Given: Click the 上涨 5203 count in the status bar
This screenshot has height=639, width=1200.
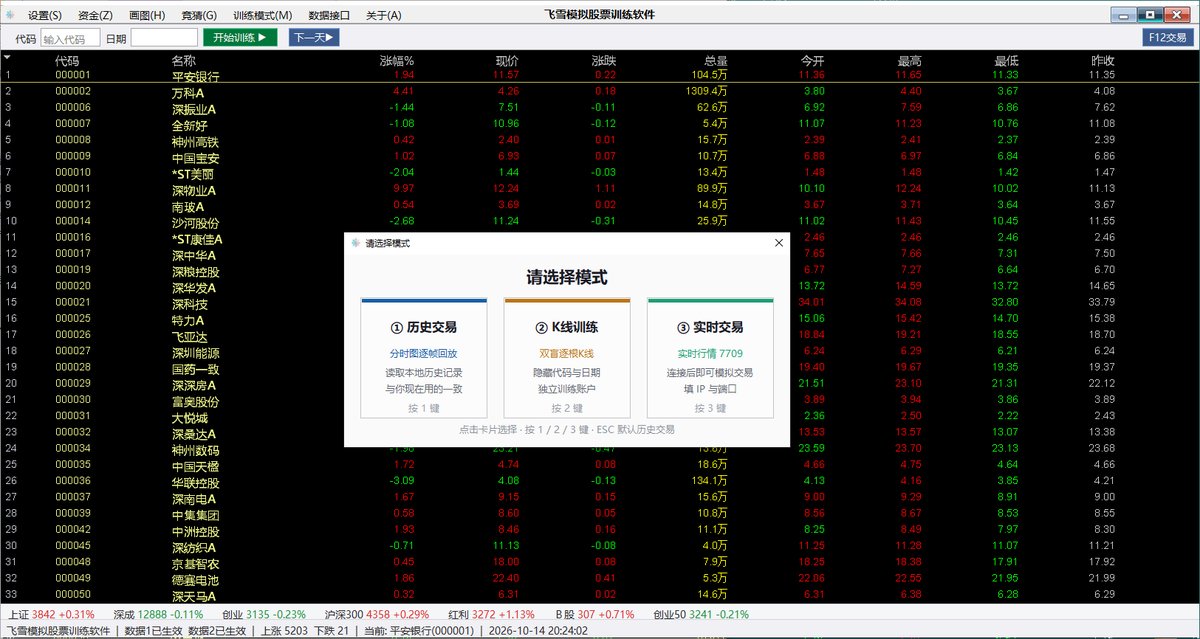Looking at the screenshot, I should pyautogui.click(x=286, y=631).
